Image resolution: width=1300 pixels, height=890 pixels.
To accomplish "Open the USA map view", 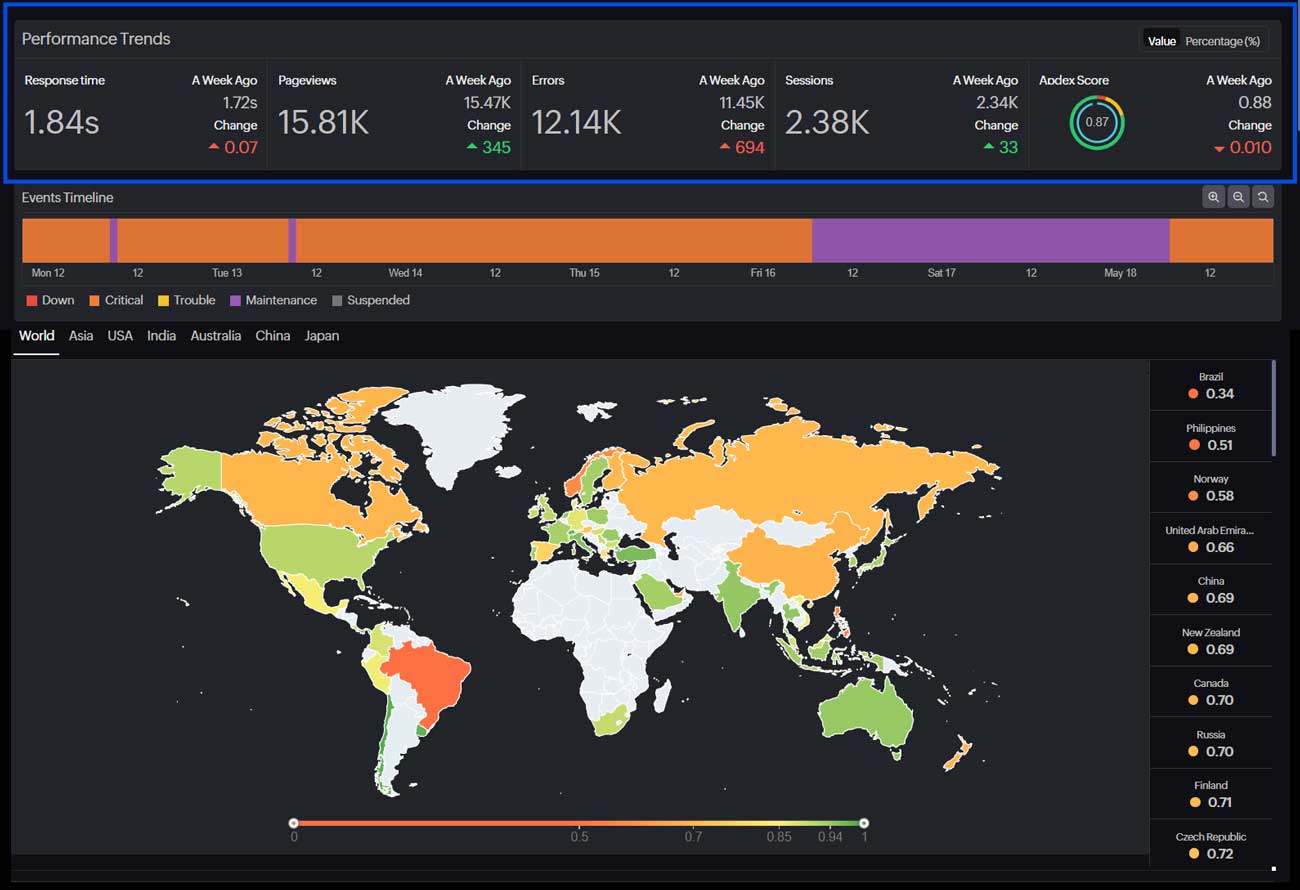I will (x=120, y=336).
